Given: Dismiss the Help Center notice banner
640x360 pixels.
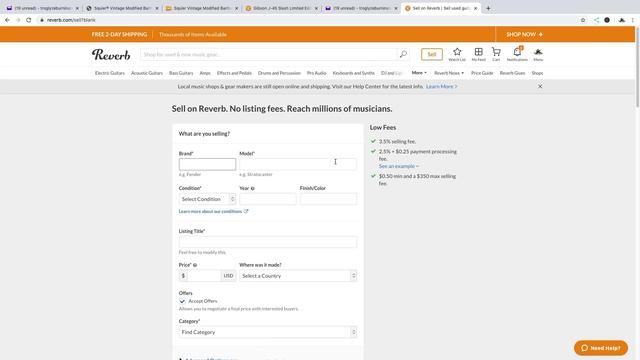Looking at the screenshot, I should pyautogui.click(x=540, y=87).
